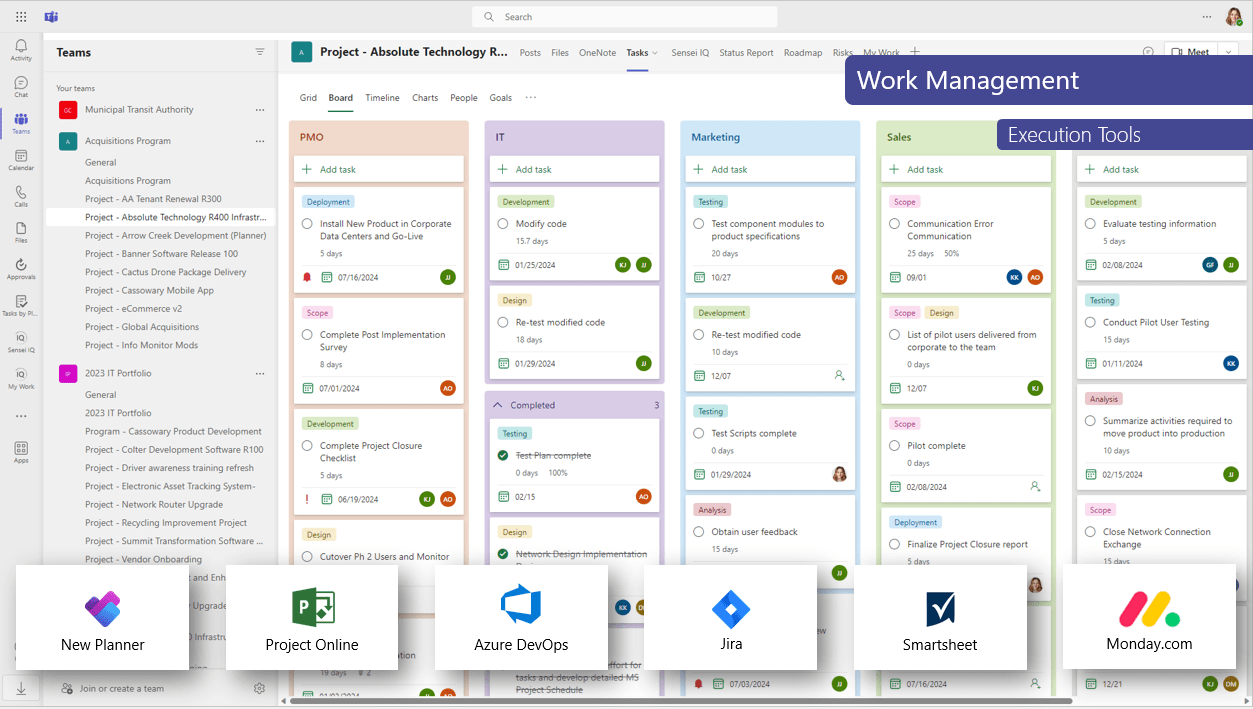Screen dimensions: 1253x709
Task: Open more options for 2023 IT Portfolio
Action: [x=260, y=373]
